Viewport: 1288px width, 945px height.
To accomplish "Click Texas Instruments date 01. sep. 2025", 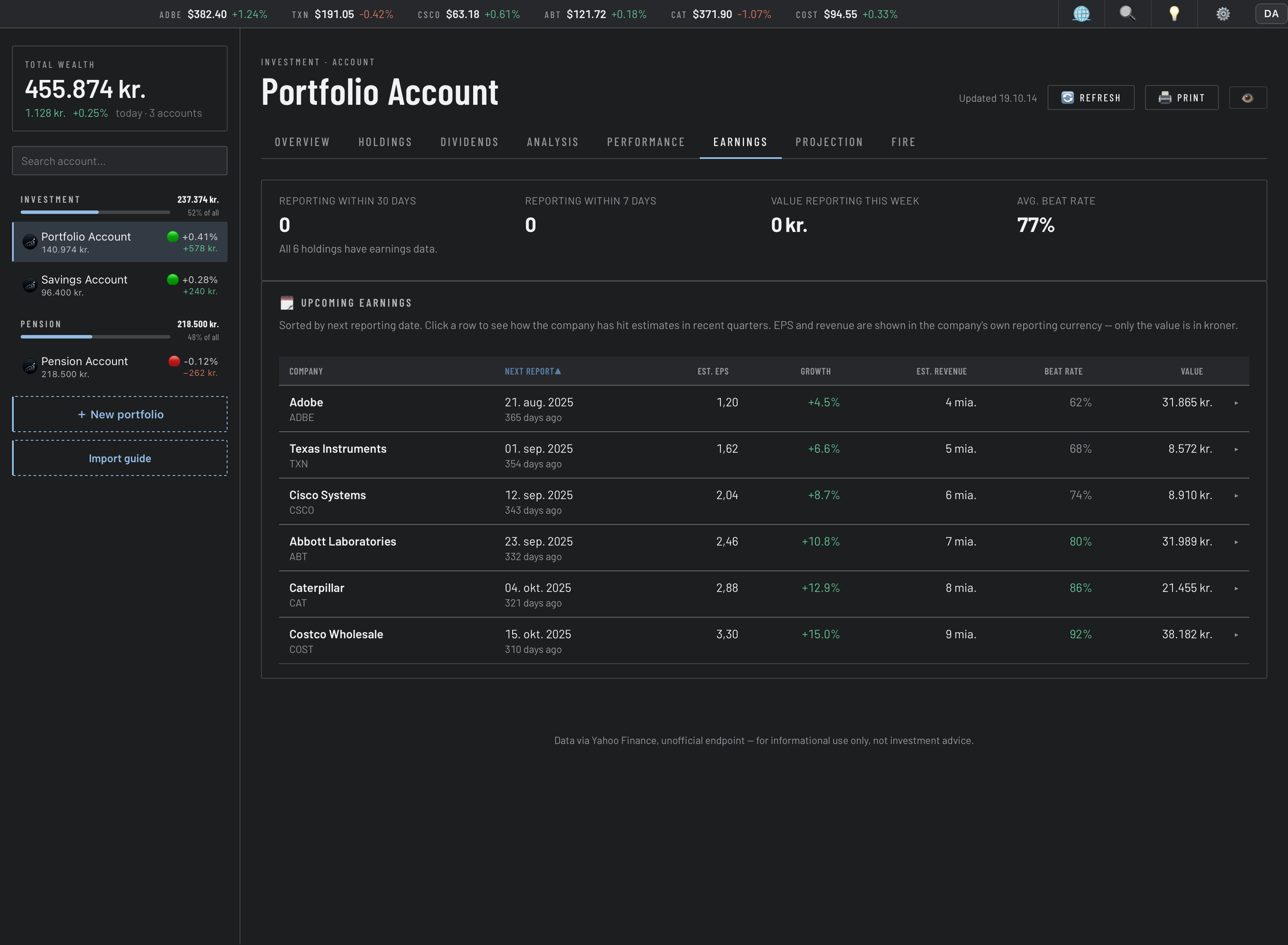I will click(538, 448).
